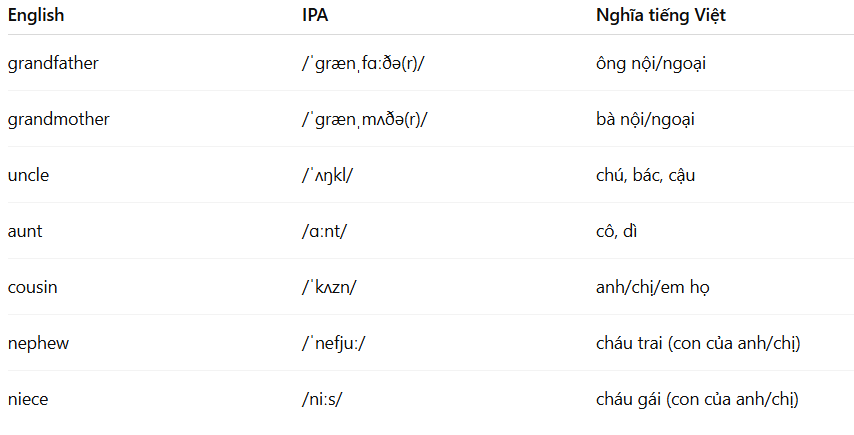Select the meaning bà nội/ngoại

pos(645,119)
